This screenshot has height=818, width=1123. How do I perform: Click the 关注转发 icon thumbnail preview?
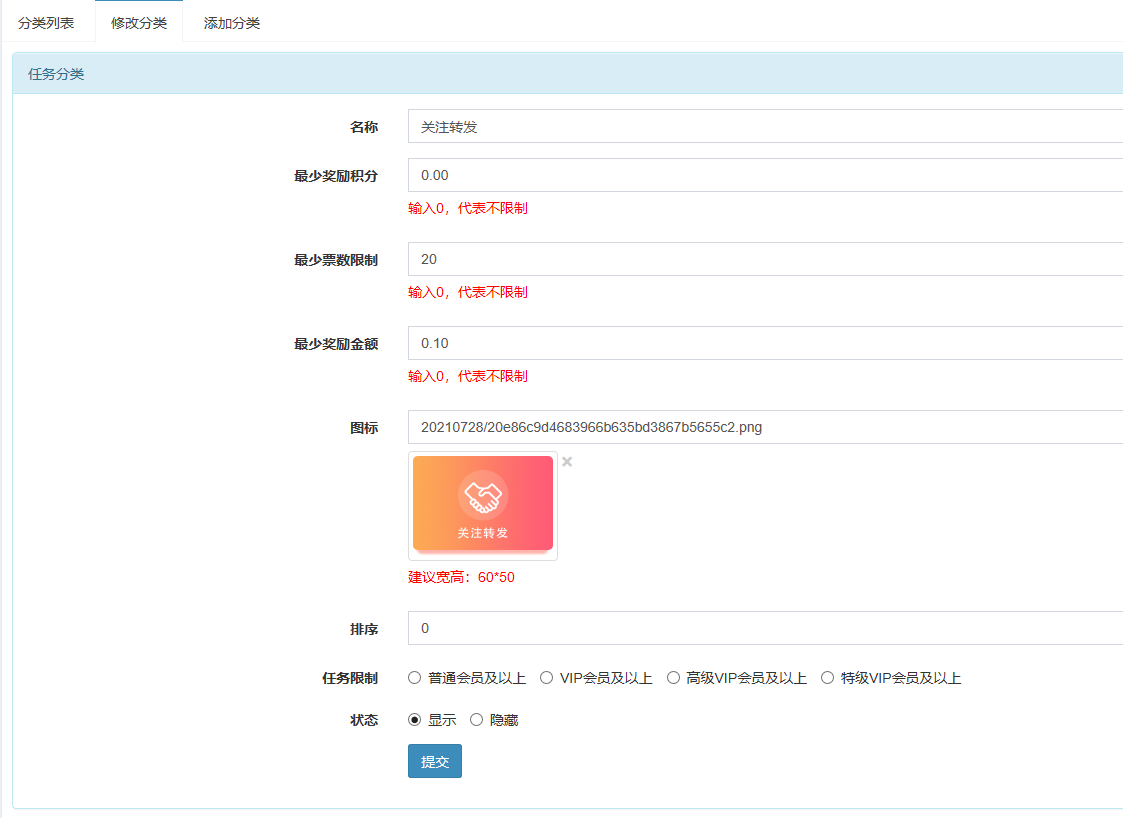[x=483, y=504]
